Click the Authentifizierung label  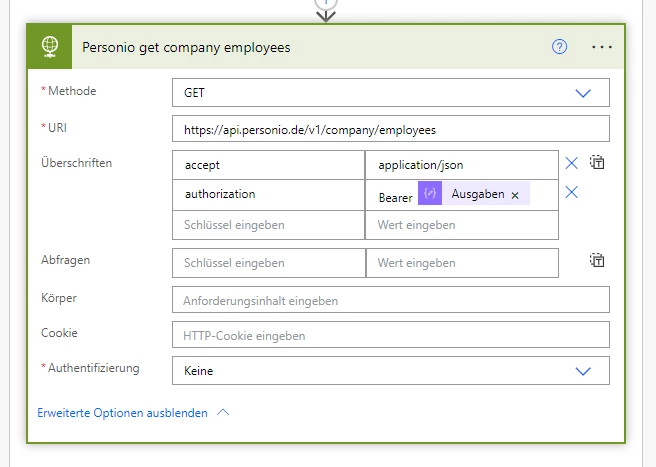[x=93, y=368]
